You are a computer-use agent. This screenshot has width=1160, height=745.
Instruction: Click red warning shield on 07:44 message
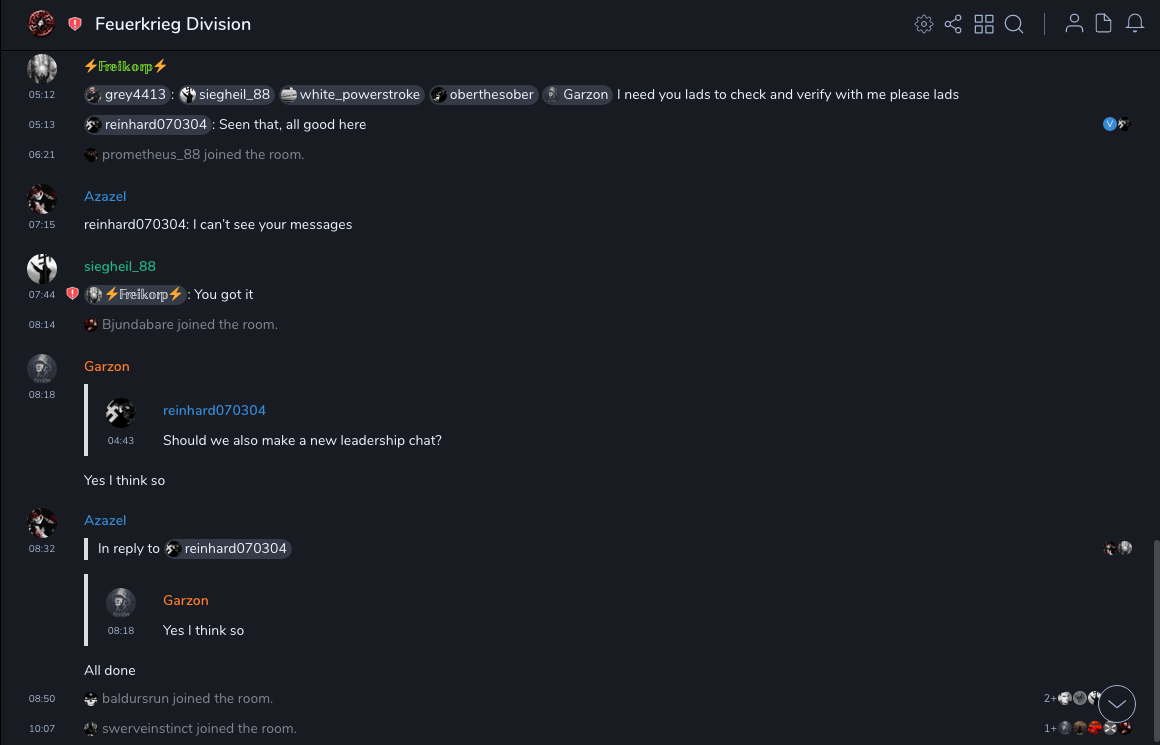(72, 294)
